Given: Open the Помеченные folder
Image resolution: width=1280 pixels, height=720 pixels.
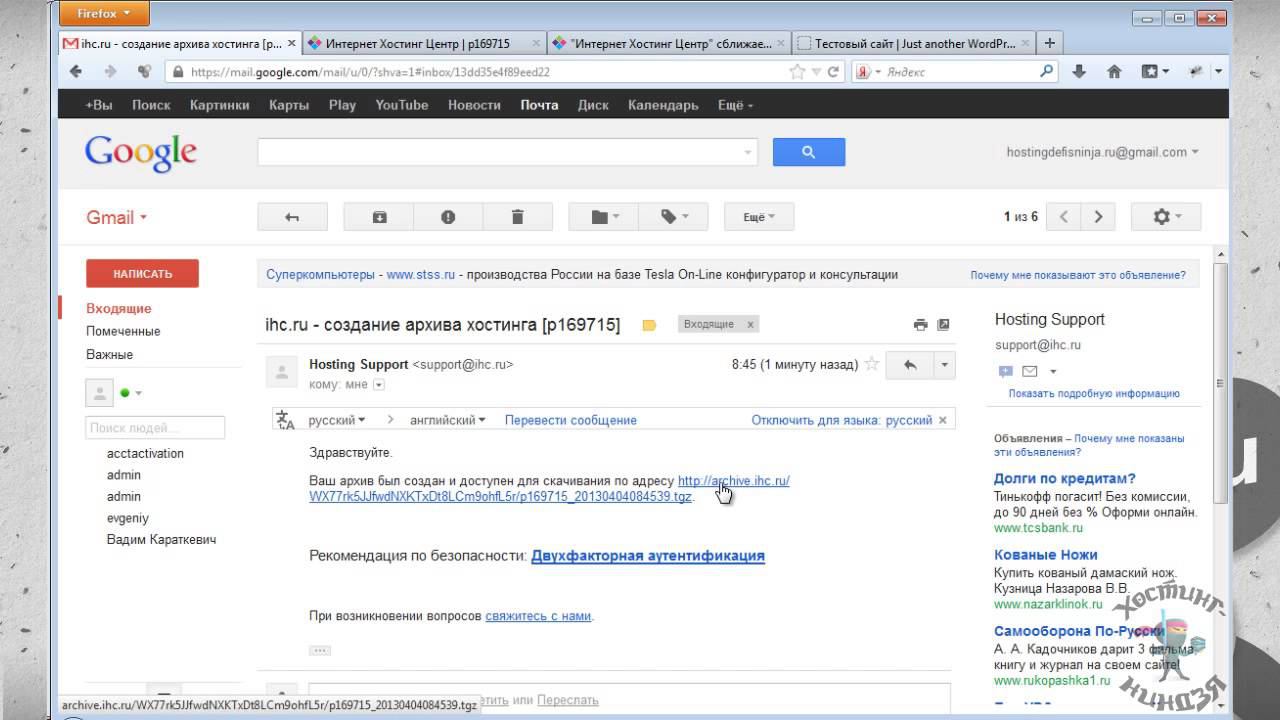Looking at the screenshot, I should (123, 331).
